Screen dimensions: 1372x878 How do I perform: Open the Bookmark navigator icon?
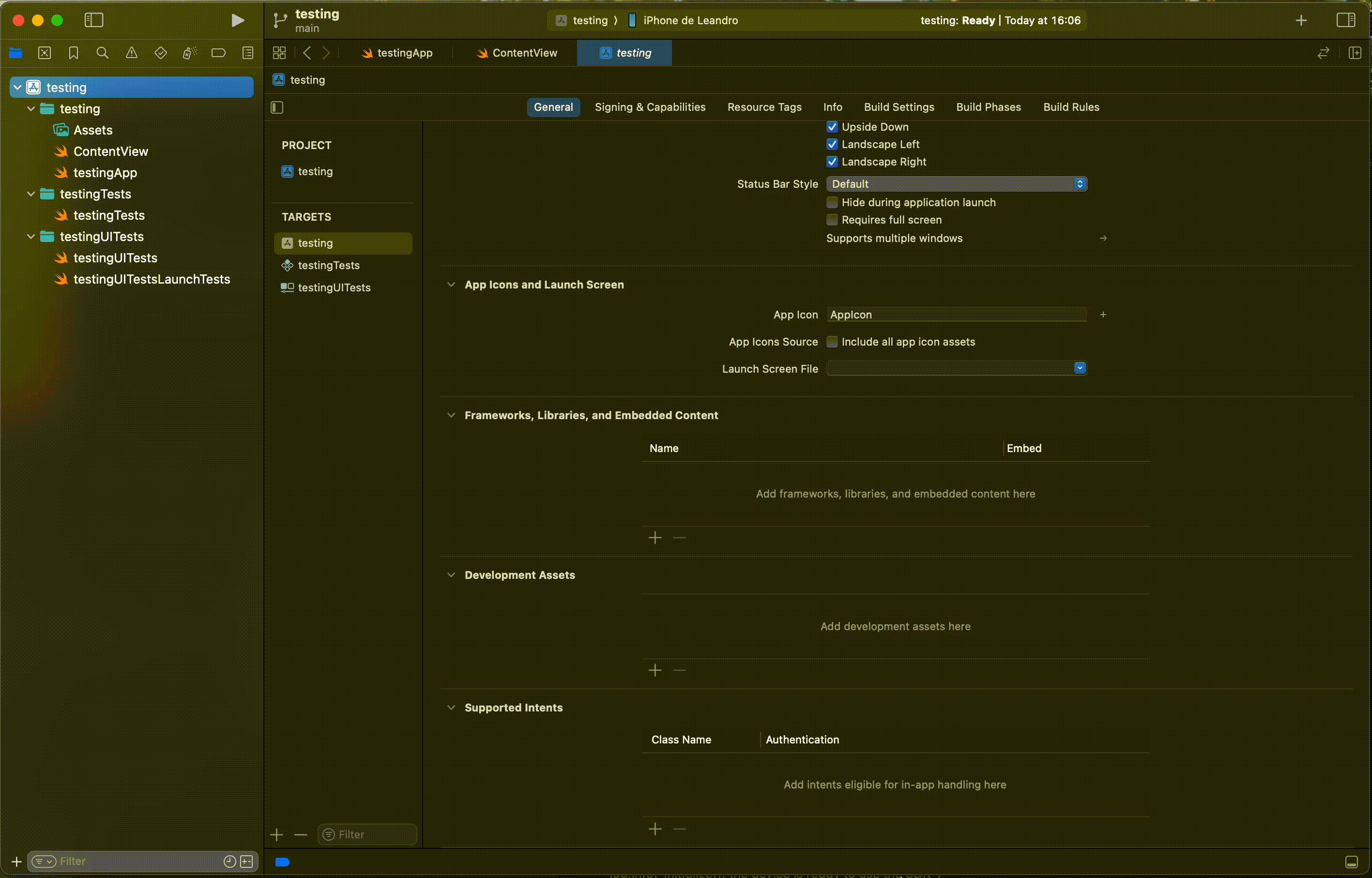pyautogui.click(x=74, y=53)
